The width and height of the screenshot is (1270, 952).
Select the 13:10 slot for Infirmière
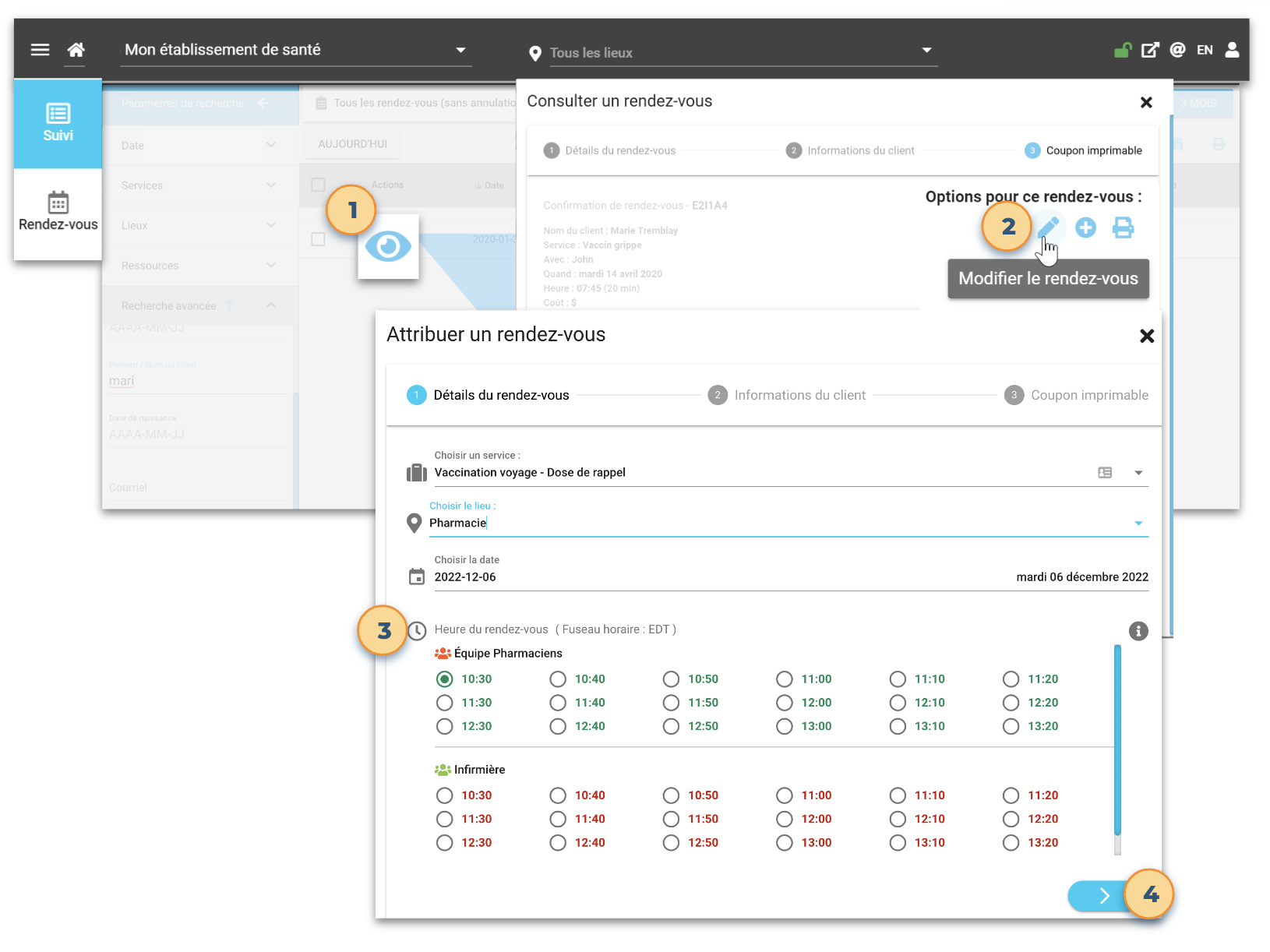point(898,842)
